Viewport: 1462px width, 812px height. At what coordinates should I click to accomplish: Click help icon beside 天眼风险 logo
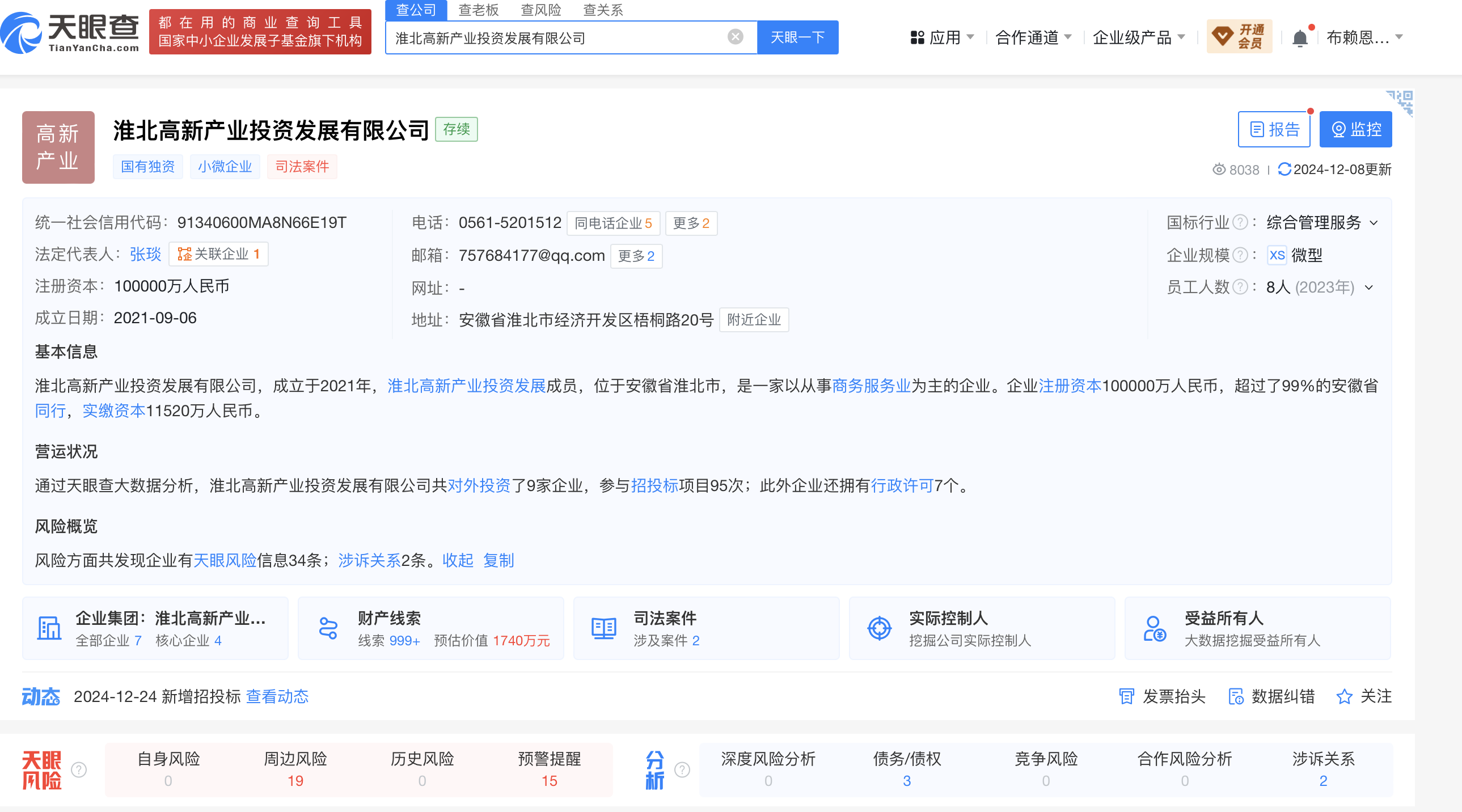click(79, 770)
